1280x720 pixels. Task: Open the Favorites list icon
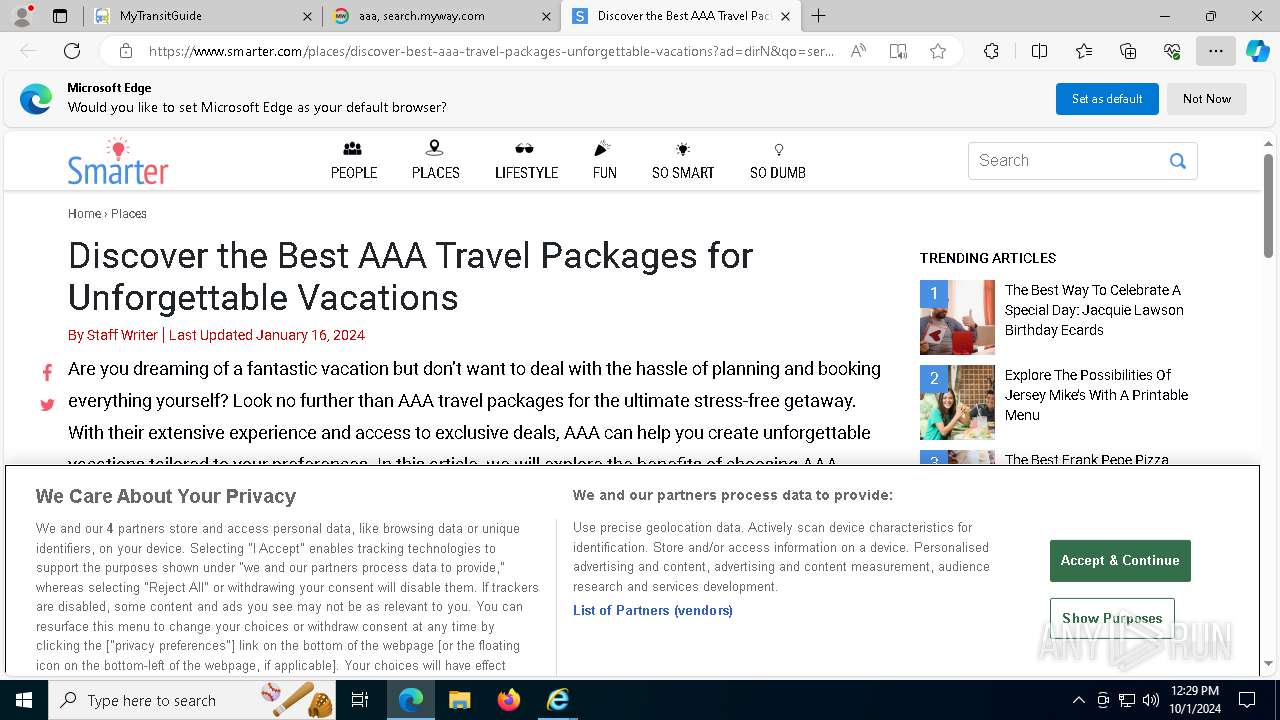coord(1084,51)
